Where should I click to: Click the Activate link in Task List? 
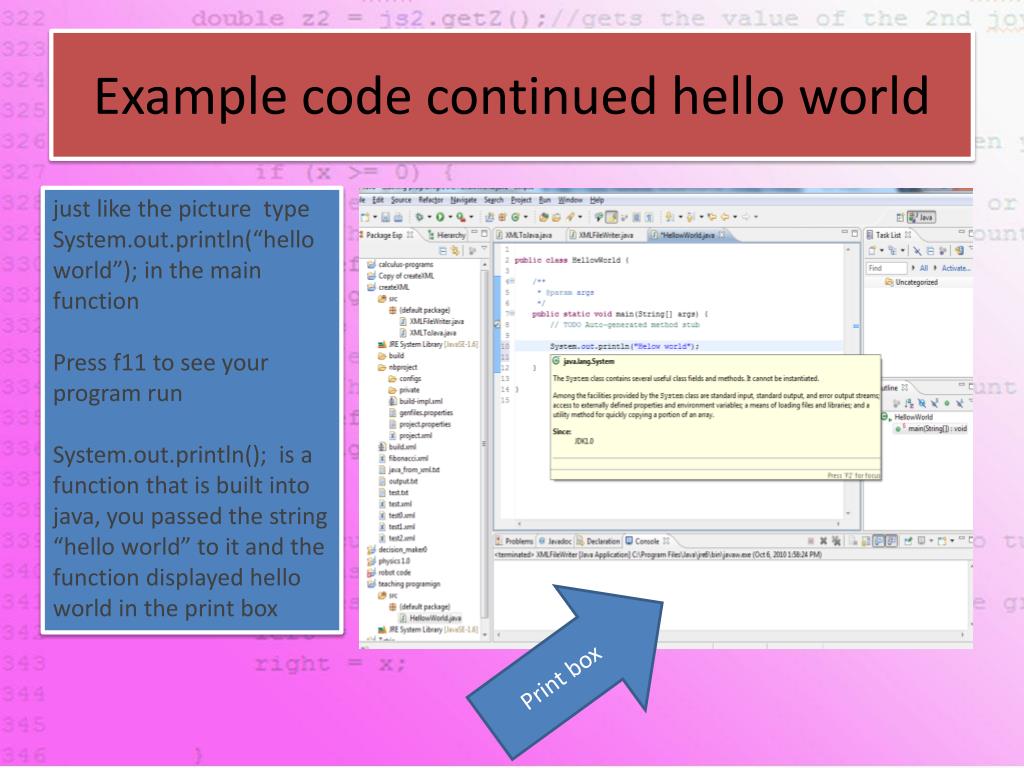click(x=956, y=268)
